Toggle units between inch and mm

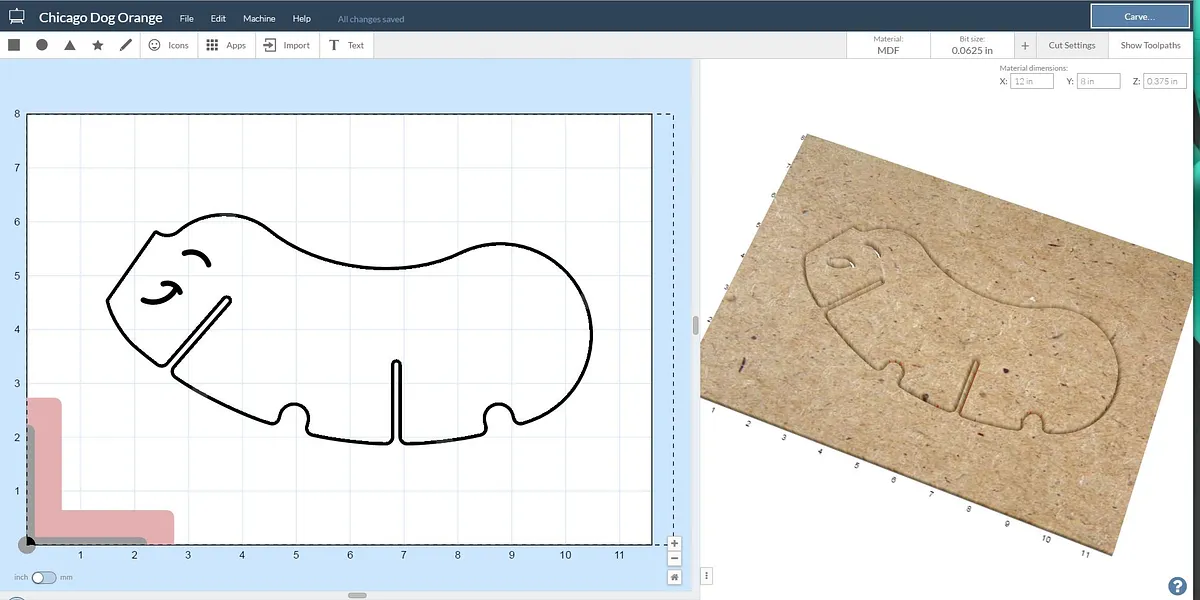point(44,577)
